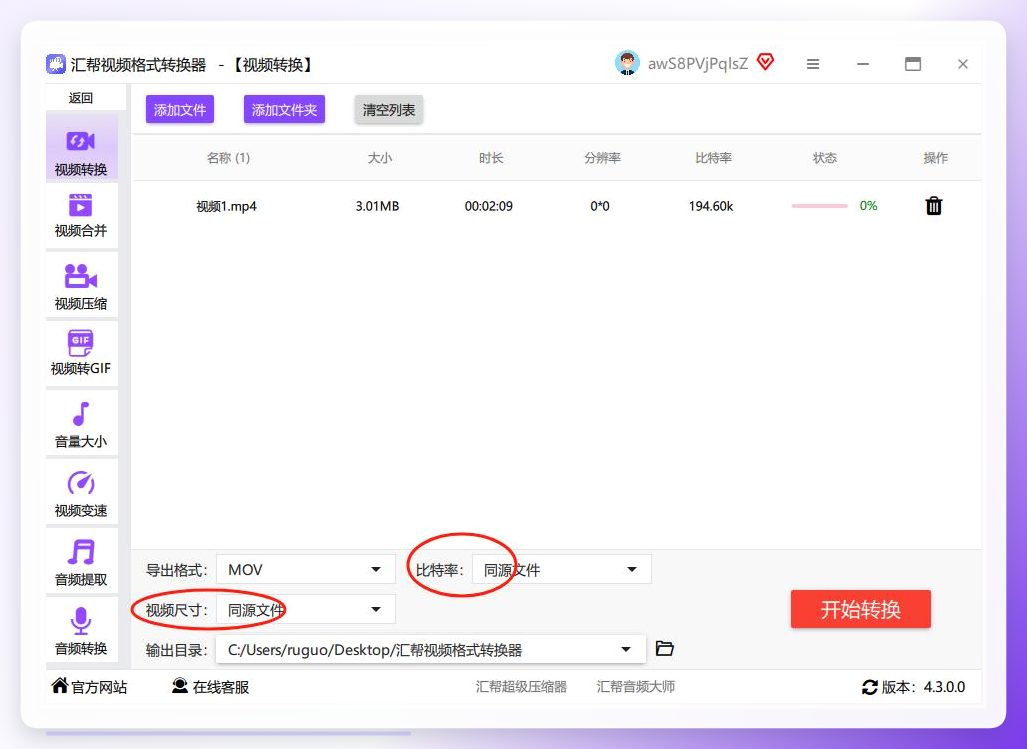Click the 0*0 resolution cell

pos(600,206)
